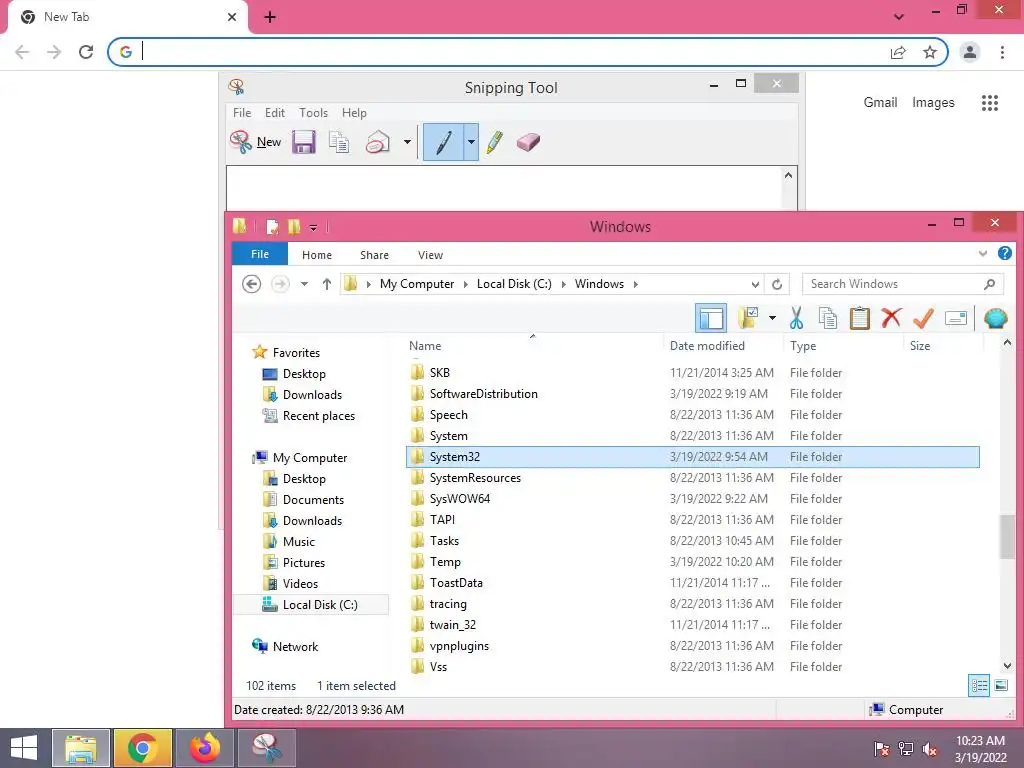This screenshot has width=1024, height=768.
Task: Click the red X Delete icon
Action: click(891, 318)
